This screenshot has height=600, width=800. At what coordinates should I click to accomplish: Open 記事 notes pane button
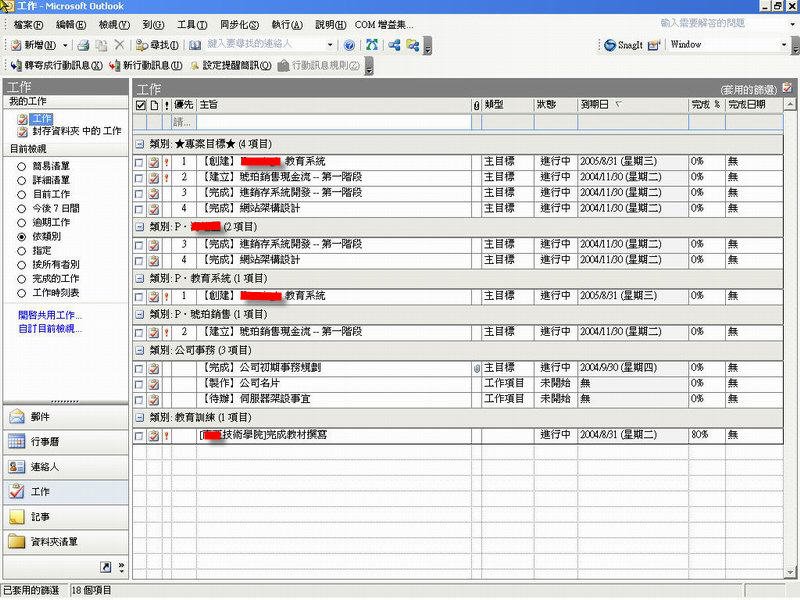(65, 517)
